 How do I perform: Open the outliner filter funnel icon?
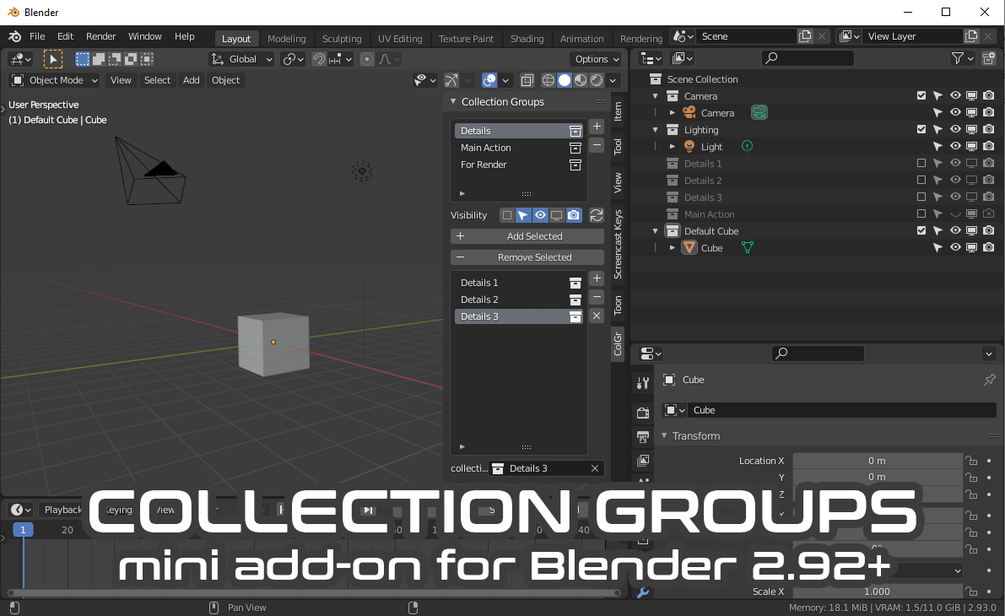tap(958, 58)
